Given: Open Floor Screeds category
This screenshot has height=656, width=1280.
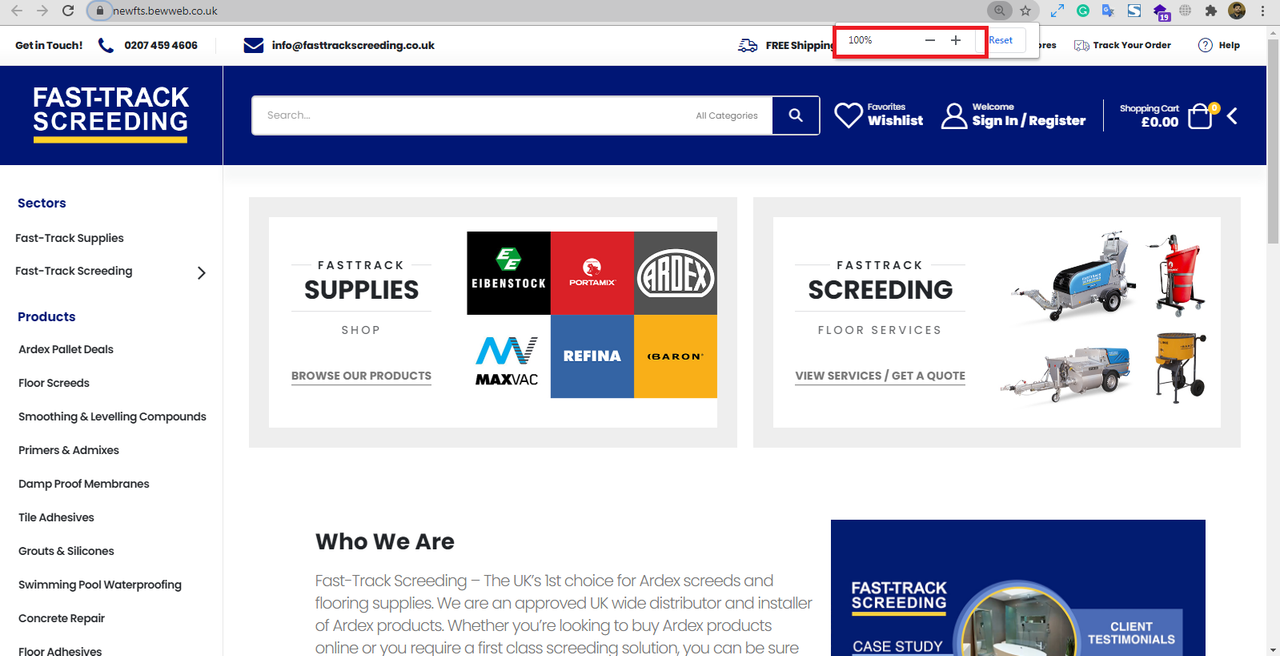Looking at the screenshot, I should [54, 383].
